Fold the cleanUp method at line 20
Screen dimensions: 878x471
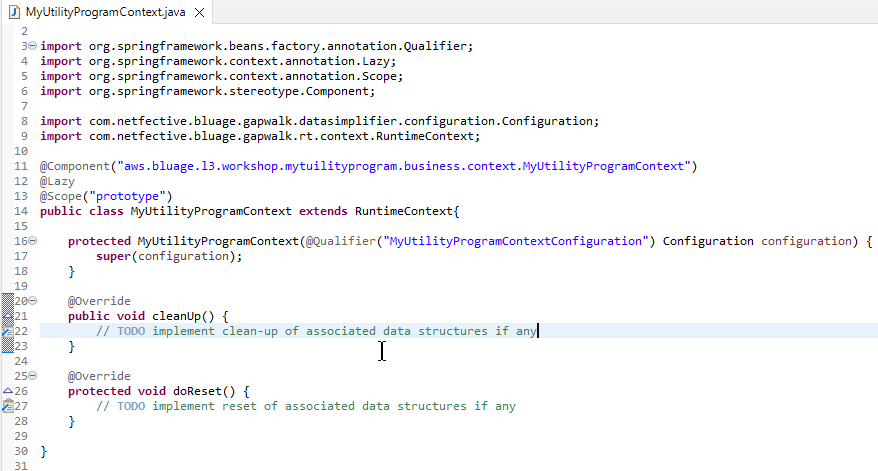click(33, 301)
